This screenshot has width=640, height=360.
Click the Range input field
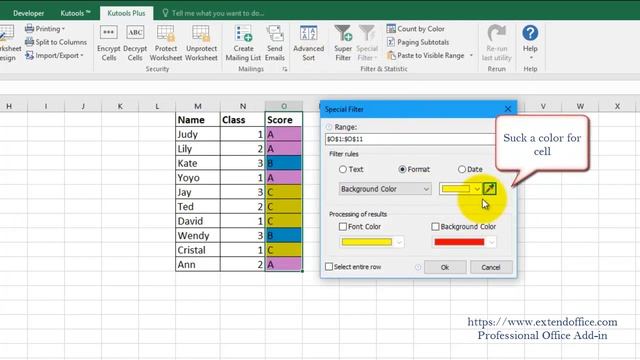click(x=411, y=139)
